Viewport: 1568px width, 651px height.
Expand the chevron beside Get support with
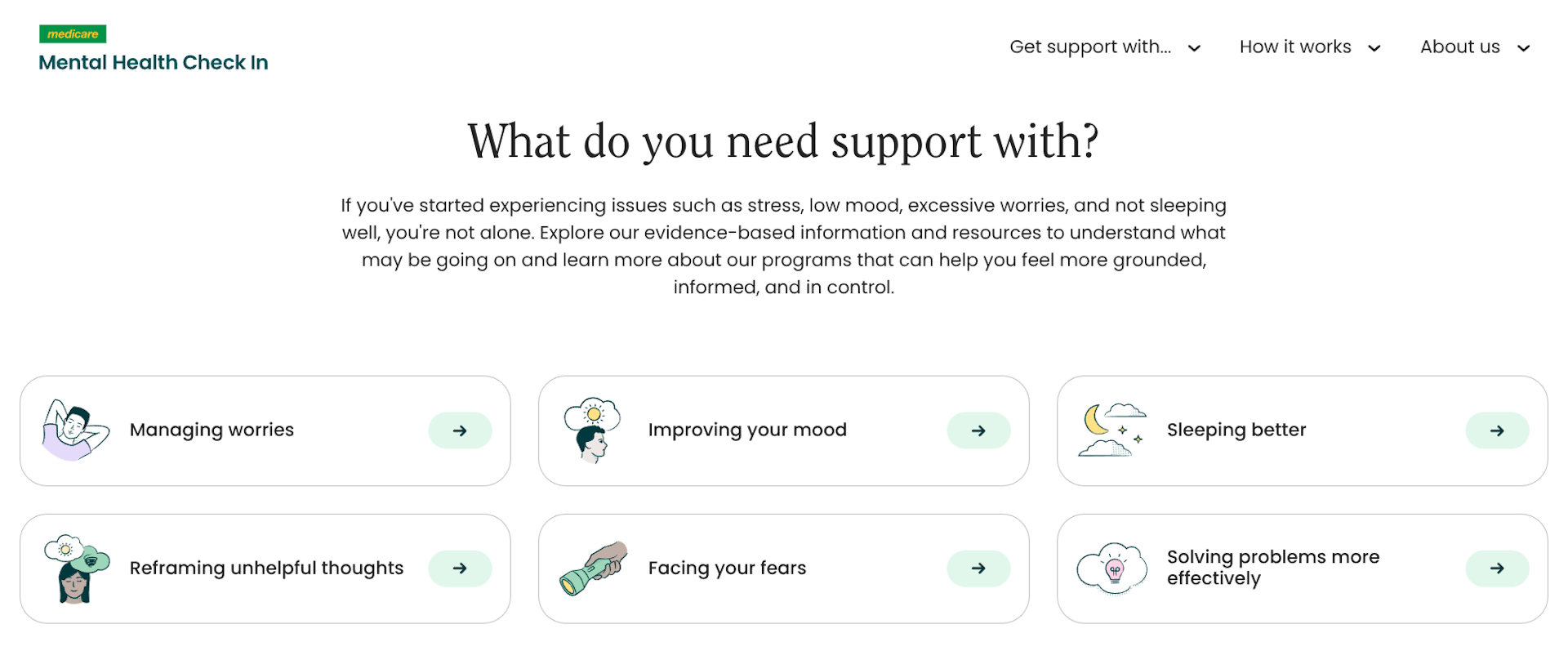click(1194, 48)
